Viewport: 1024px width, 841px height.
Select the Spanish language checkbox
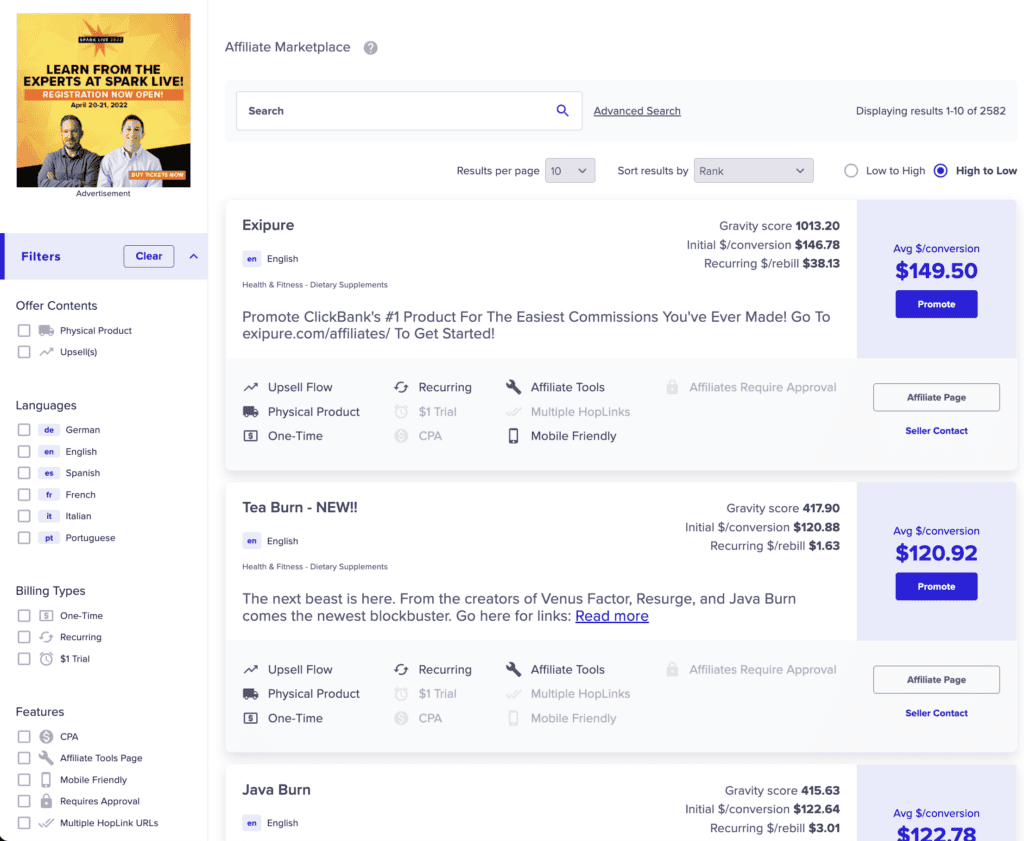[x=24, y=473]
